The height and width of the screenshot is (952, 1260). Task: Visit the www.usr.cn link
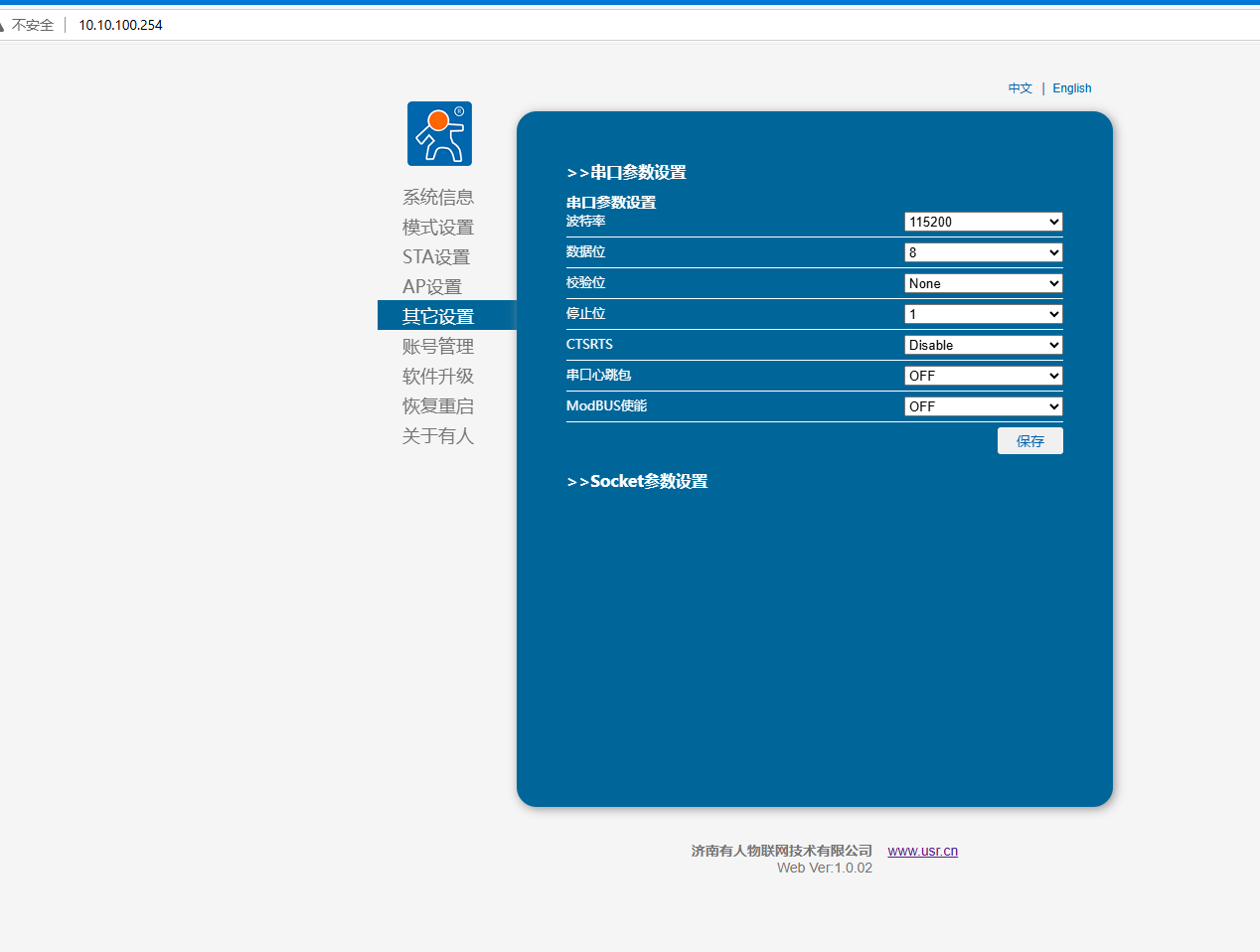click(x=922, y=851)
